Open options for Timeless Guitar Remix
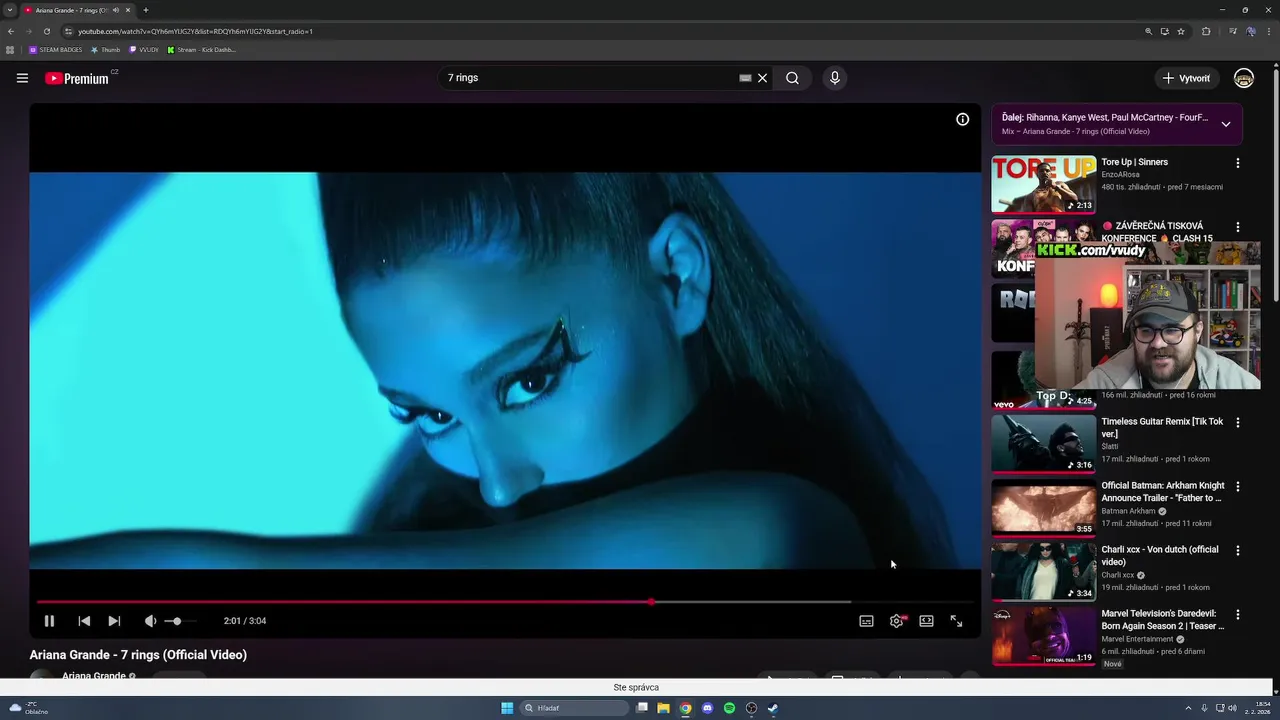The image size is (1280, 720). (x=1237, y=423)
